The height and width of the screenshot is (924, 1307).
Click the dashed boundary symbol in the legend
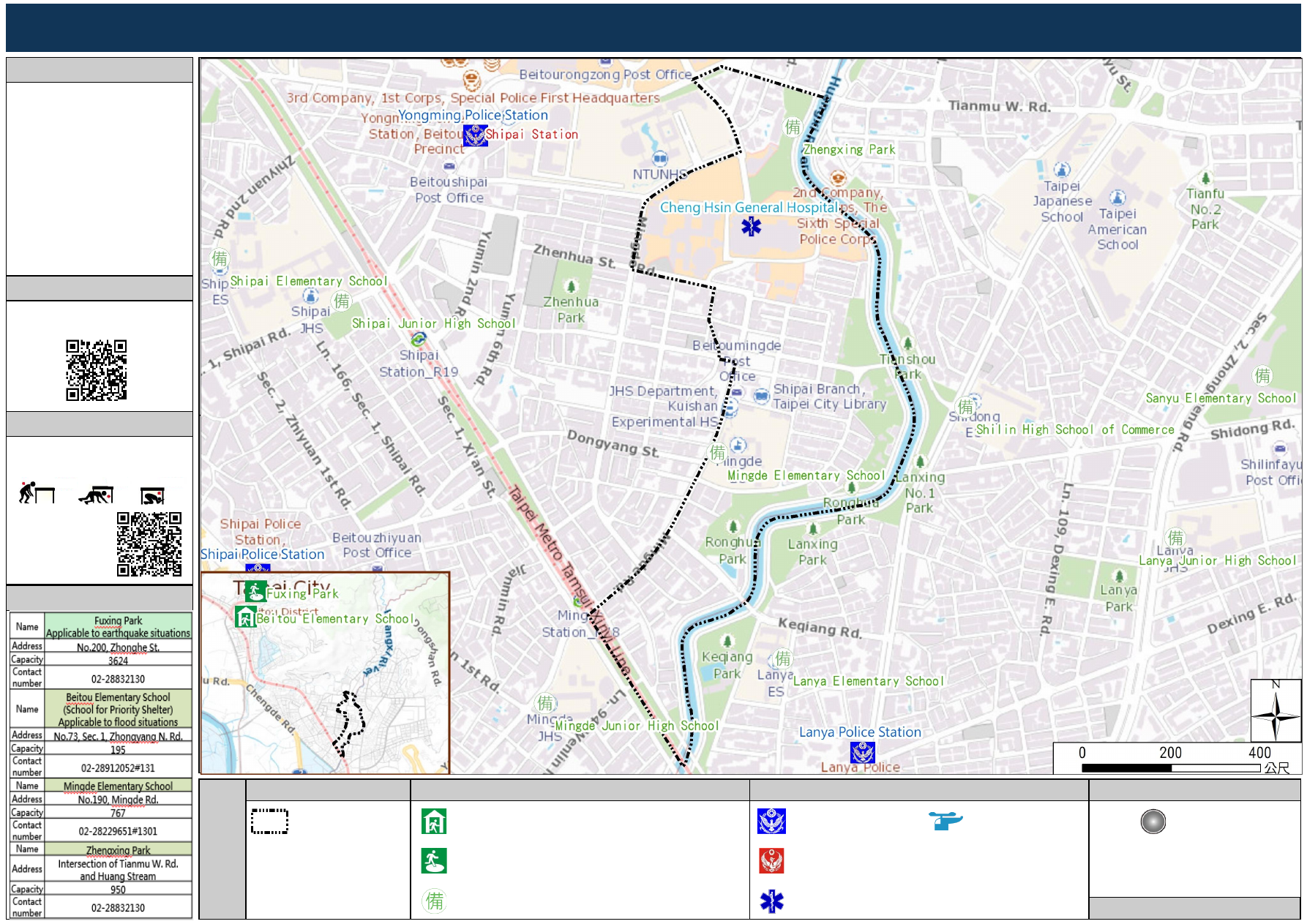[x=269, y=821]
